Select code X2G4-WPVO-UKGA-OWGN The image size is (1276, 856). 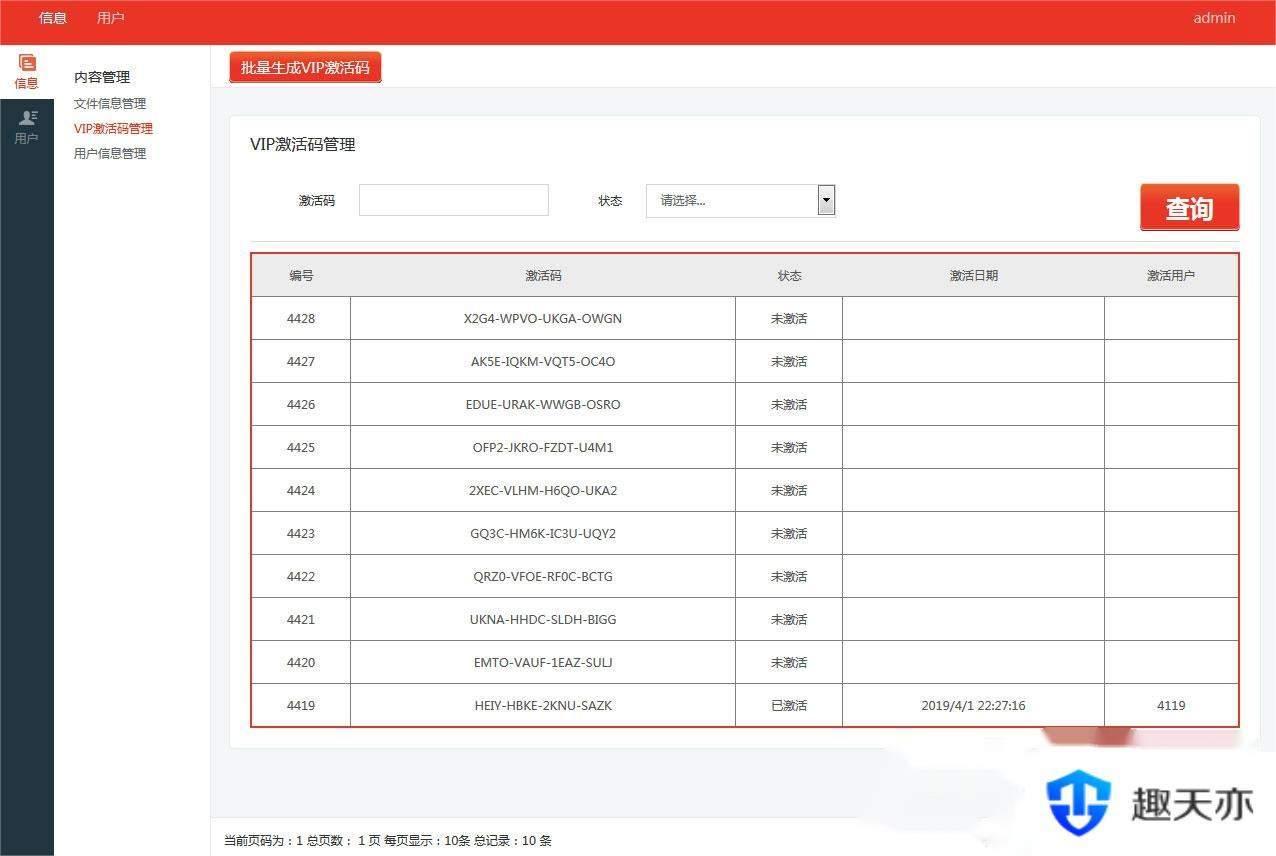tap(543, 318)
